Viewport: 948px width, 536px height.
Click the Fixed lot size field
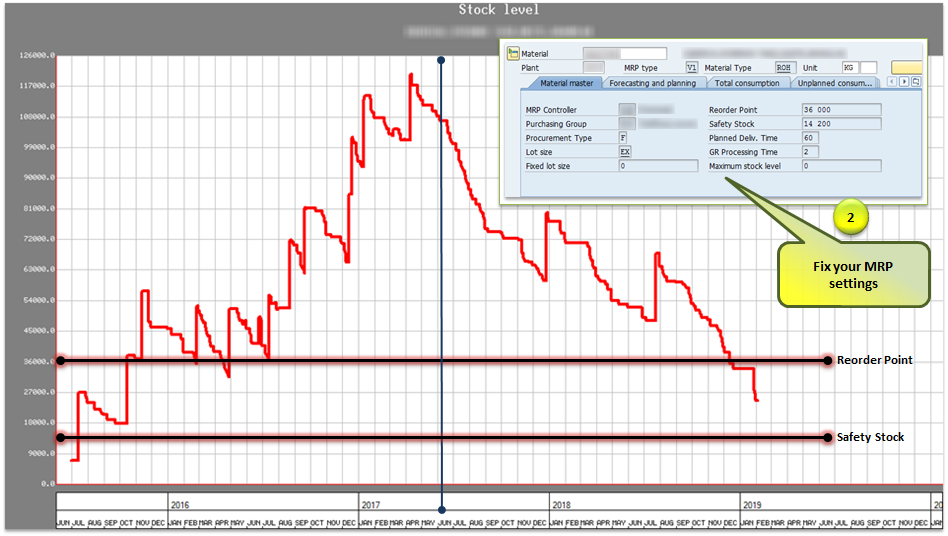pyautogui.click(x=658, y=166)
